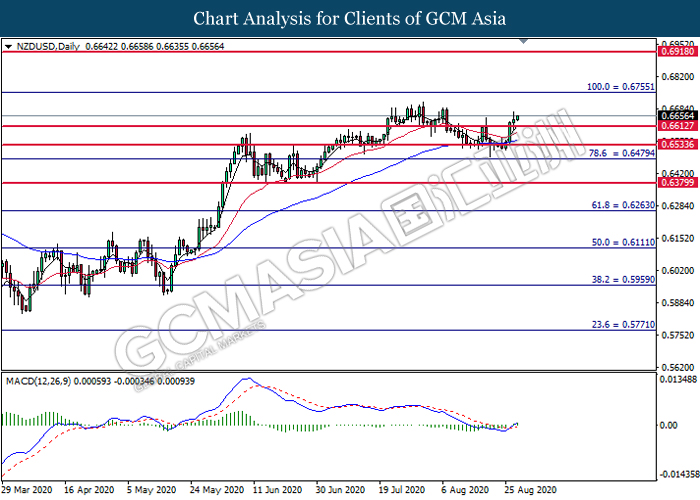This screenshot has height=500, width=700.
Task: Click the 23.6 = 0.57710 Fibonacci label
Action: click(x=623, y=325)
